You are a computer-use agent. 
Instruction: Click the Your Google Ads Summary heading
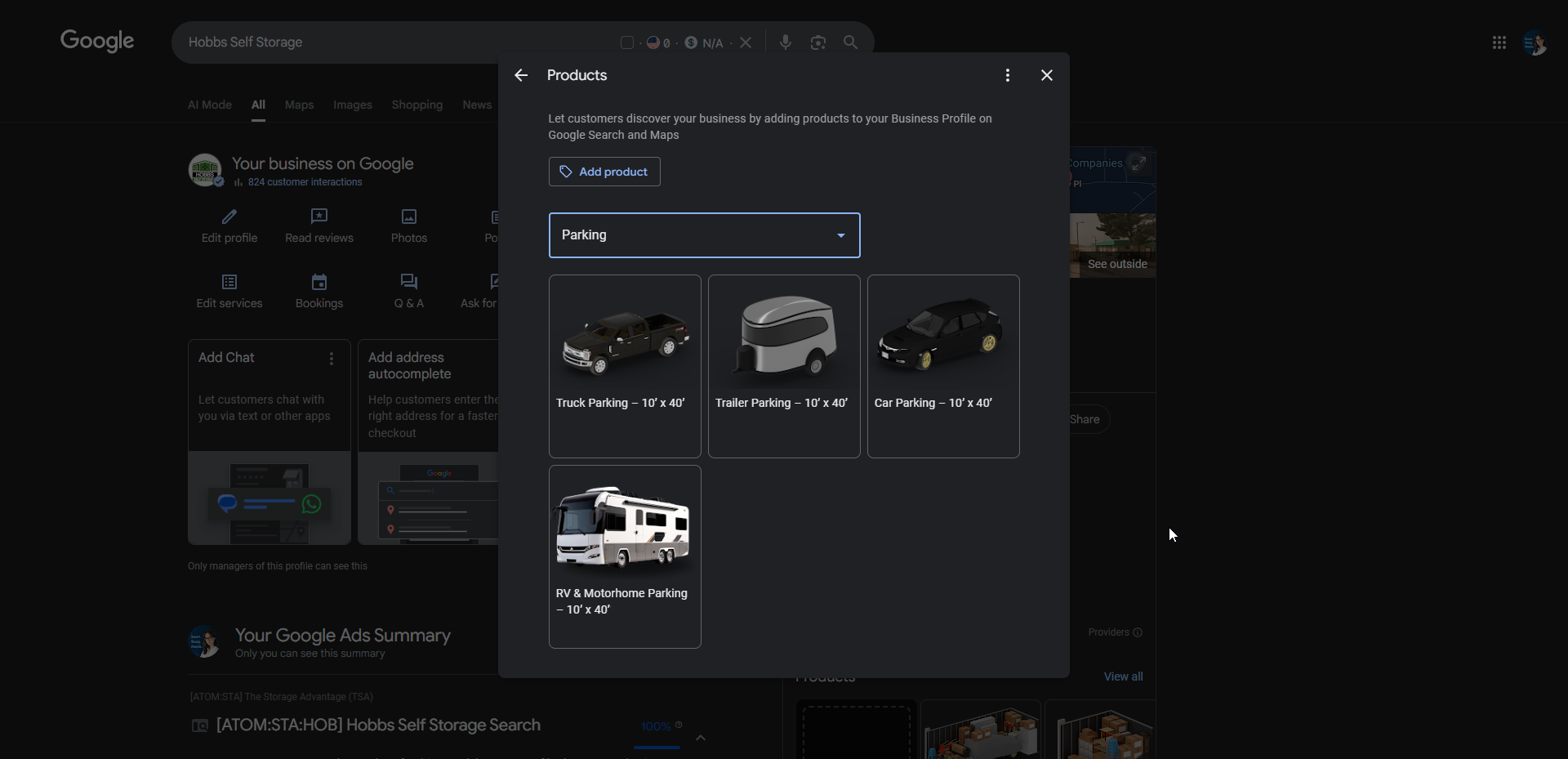pos(343,636)
